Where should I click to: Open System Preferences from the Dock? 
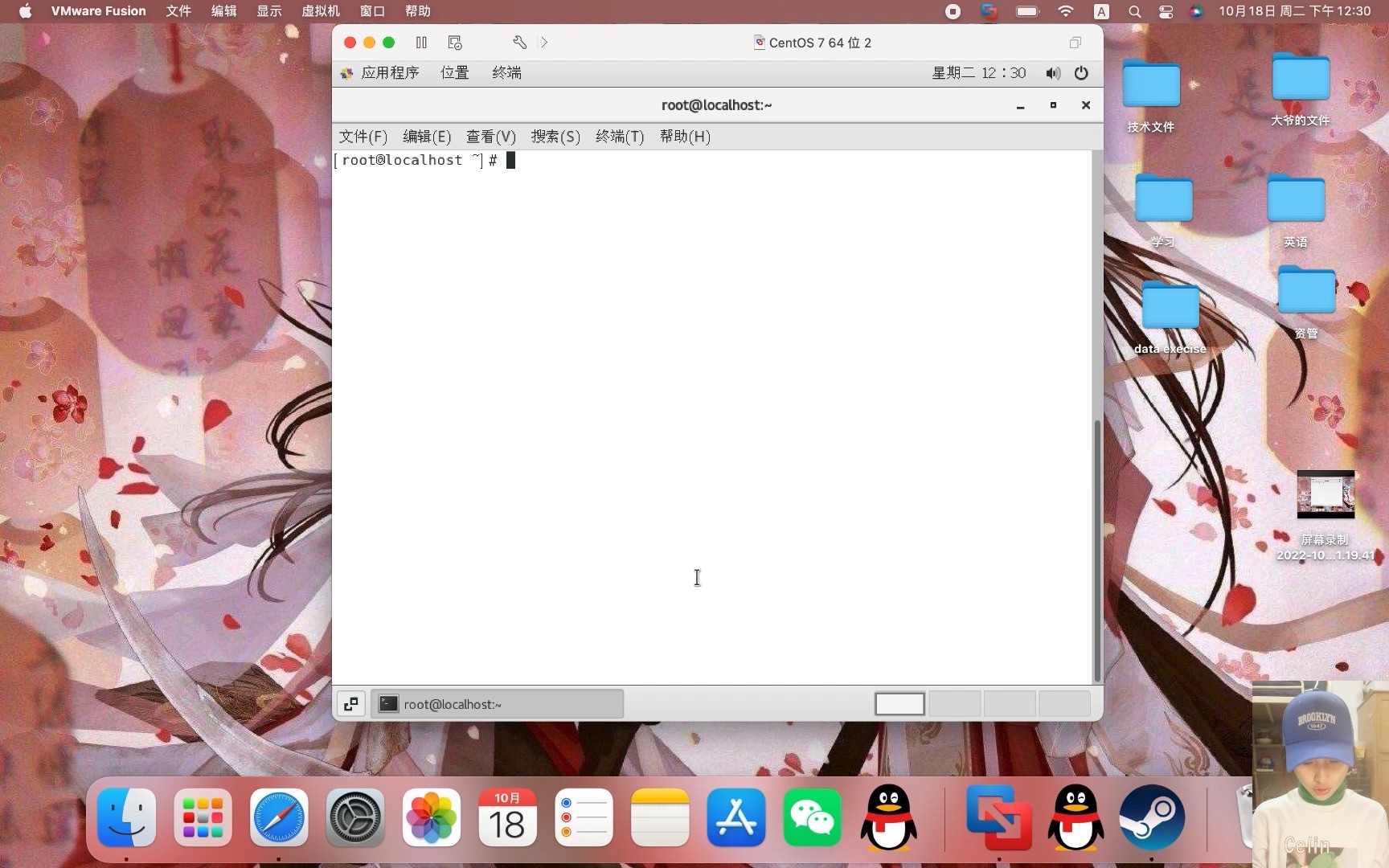tap(355, 818)
